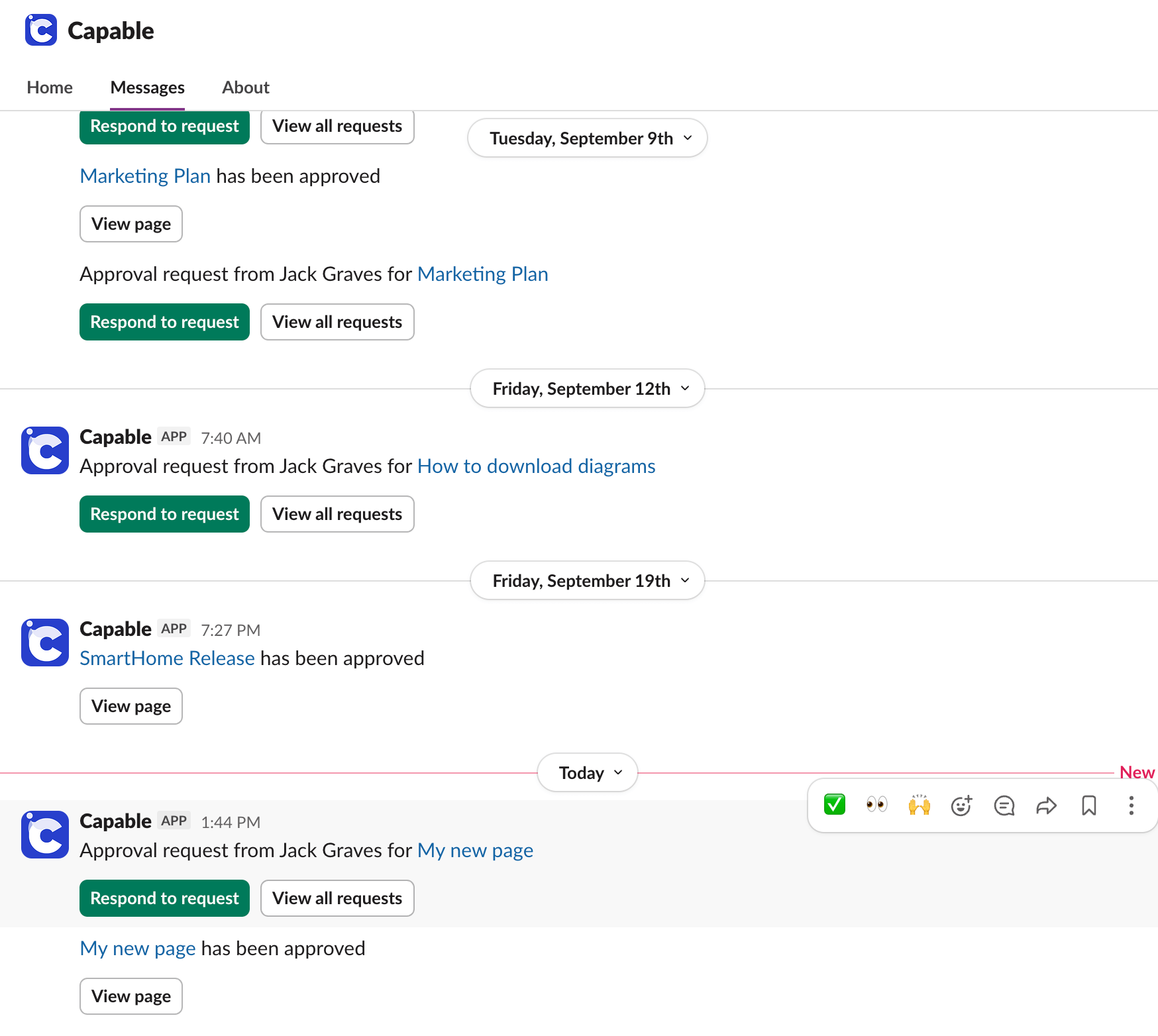The width and height of the screenshot is (1158, 1036).
Task: Reply in thread icon on message
Action: (x=1004, y=805)
